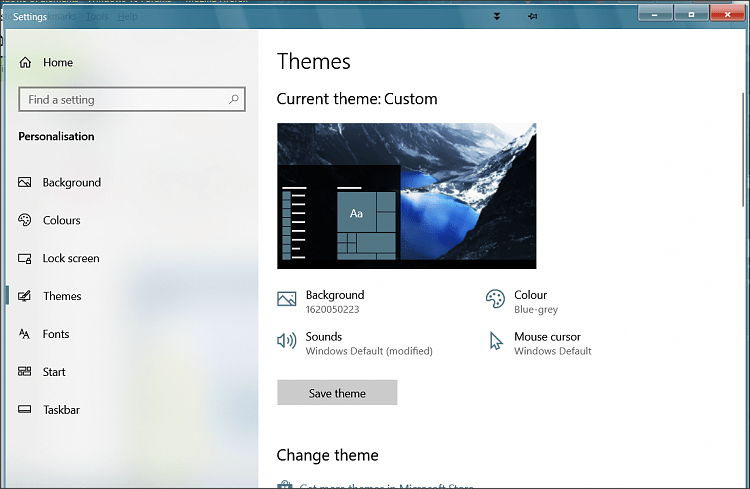Click the Sounds speaker icon
Viewport: 750px width, 489px height.
pos(287,341)
